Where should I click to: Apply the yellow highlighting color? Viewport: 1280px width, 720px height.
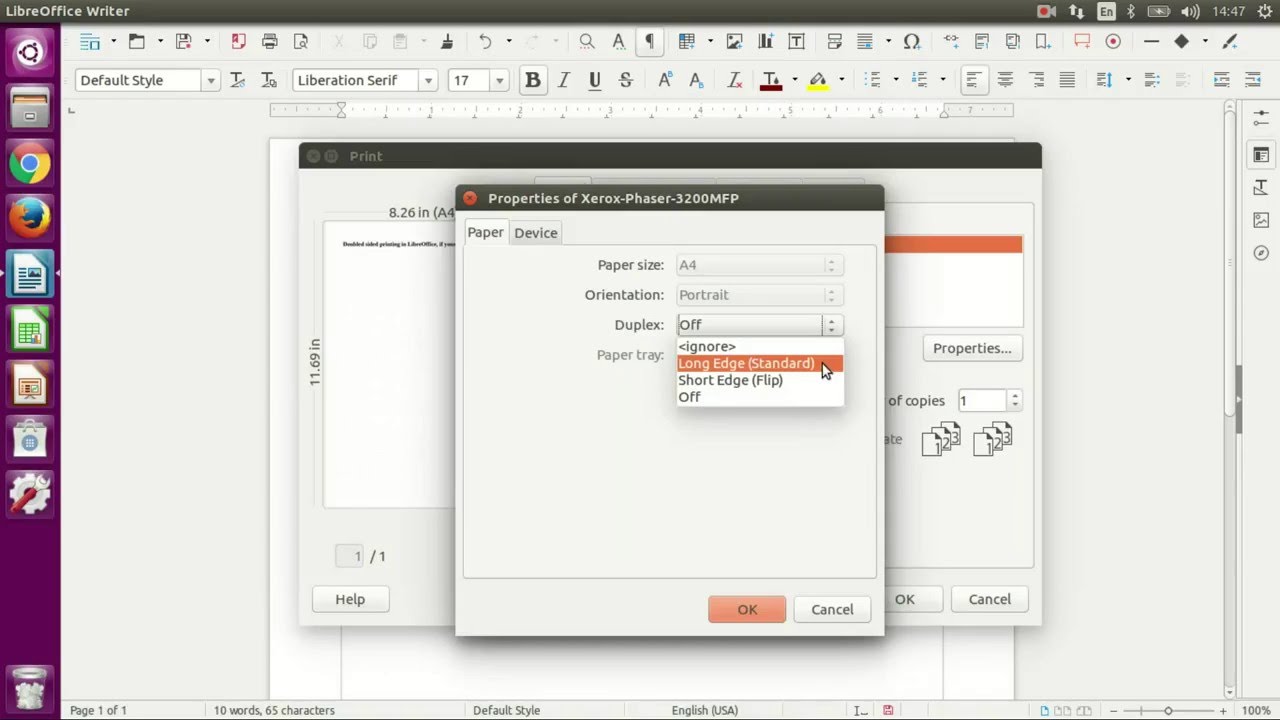818,80
